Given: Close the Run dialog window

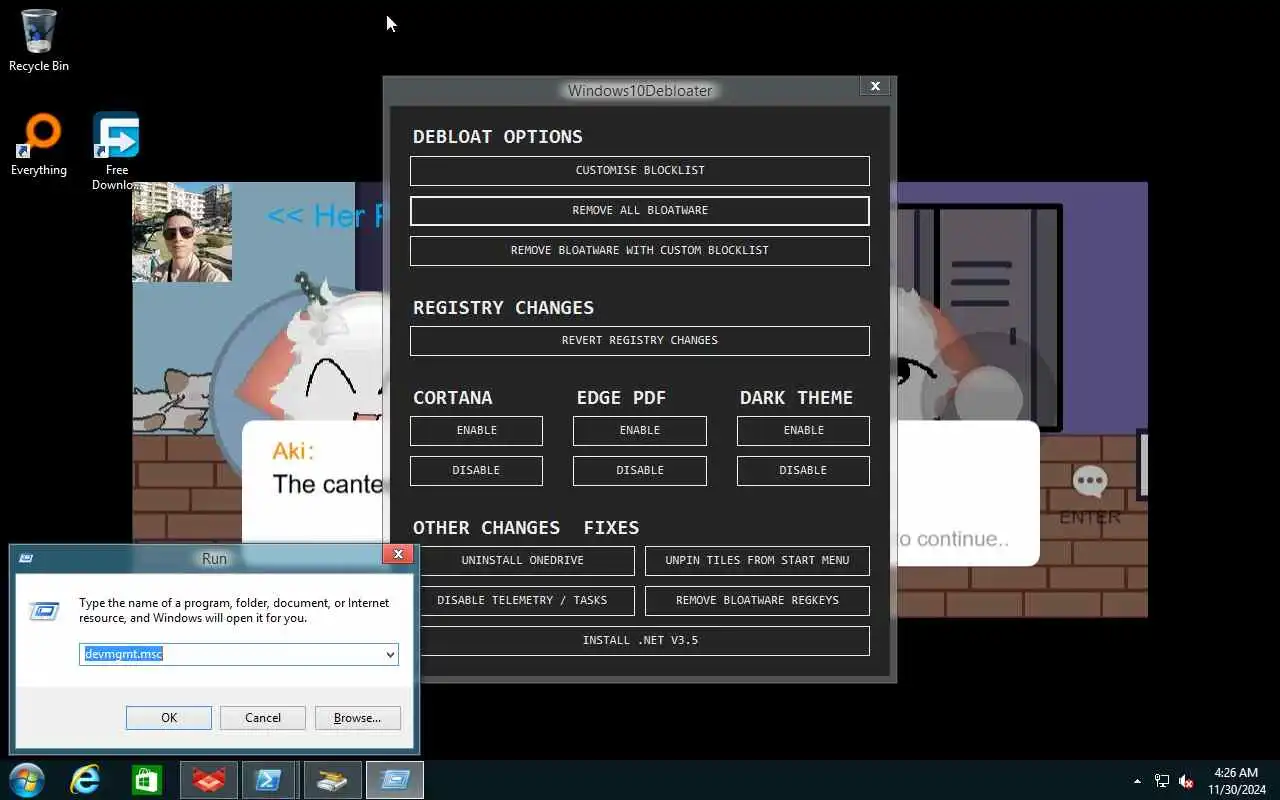Looking at the screenshot, I should pos(398,554).
